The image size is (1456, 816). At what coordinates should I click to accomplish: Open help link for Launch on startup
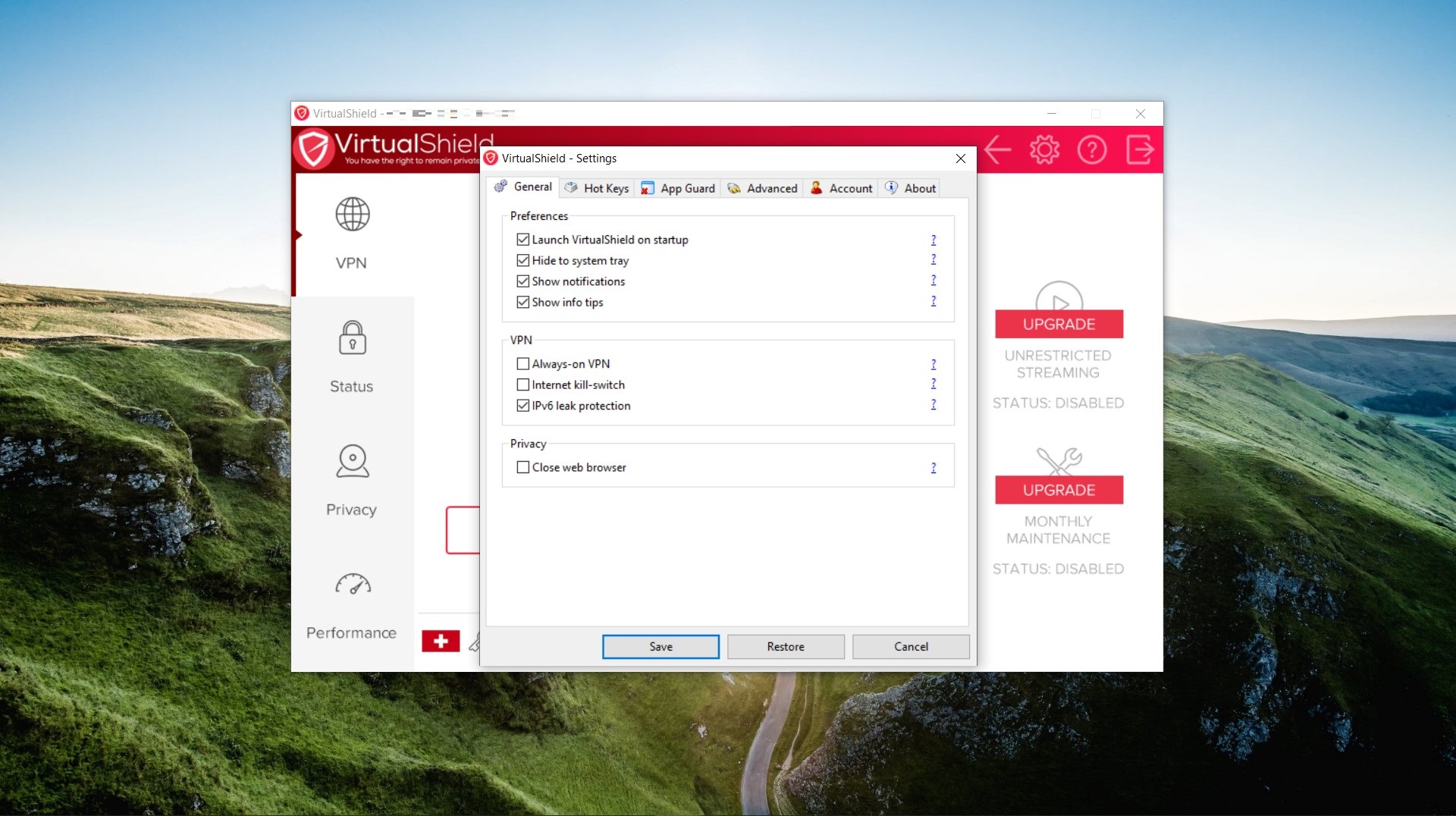934,240
